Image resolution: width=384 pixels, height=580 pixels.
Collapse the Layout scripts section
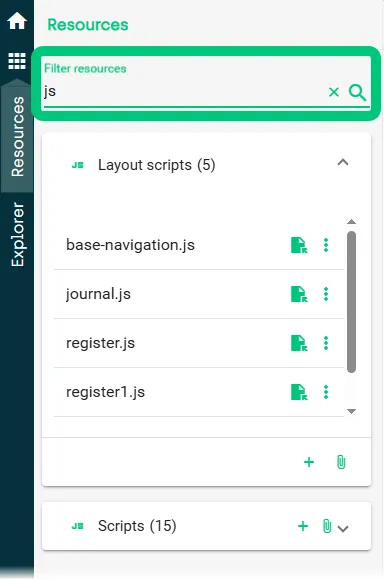343,163
